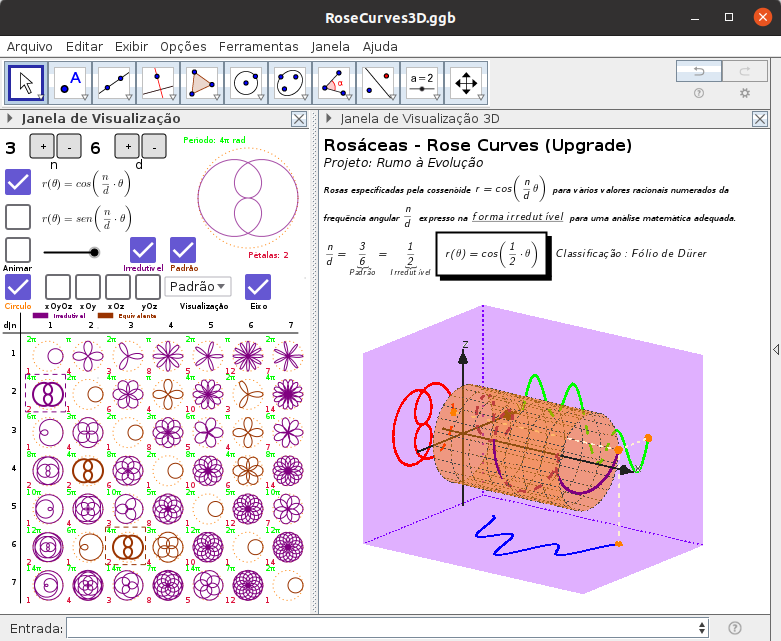
Task: Select the Point tool
Action: [x=70, y=83]
